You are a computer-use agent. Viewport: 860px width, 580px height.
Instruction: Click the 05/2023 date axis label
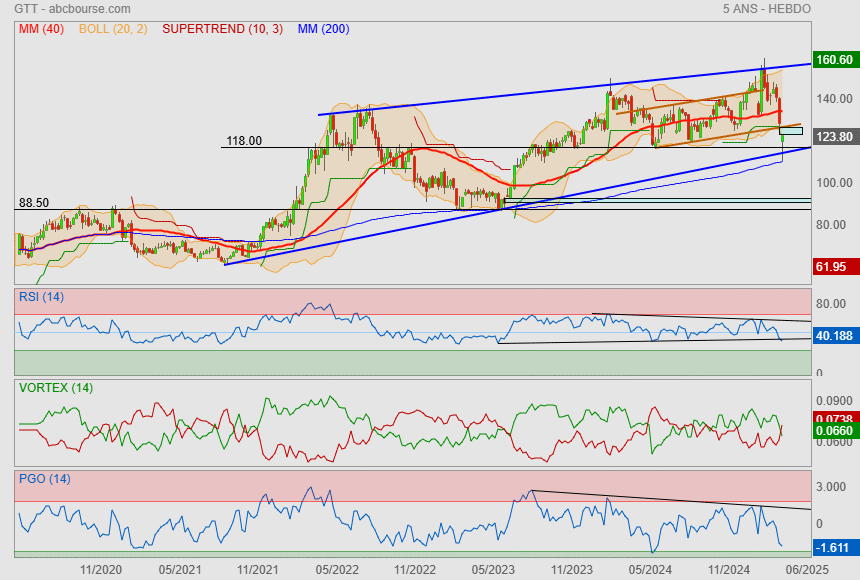(x=494, y=570)
